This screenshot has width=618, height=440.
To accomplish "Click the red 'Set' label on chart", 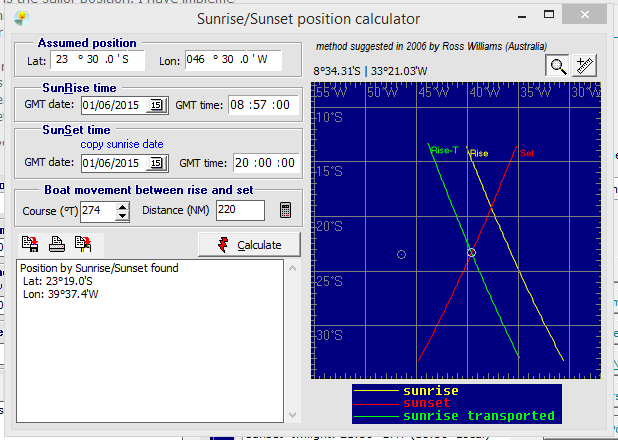I will point(527,153).
